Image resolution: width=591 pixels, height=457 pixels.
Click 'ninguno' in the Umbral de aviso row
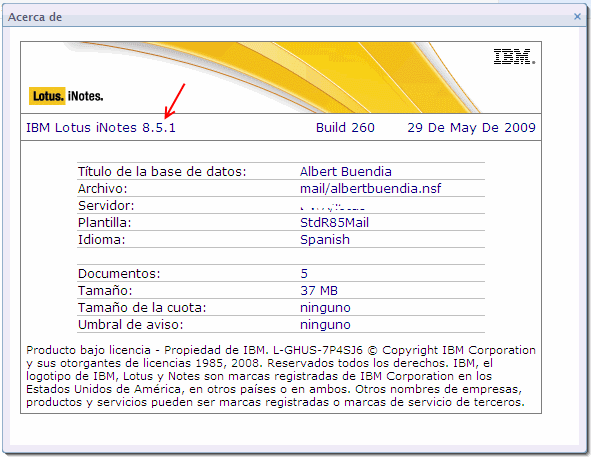[325, 325]
